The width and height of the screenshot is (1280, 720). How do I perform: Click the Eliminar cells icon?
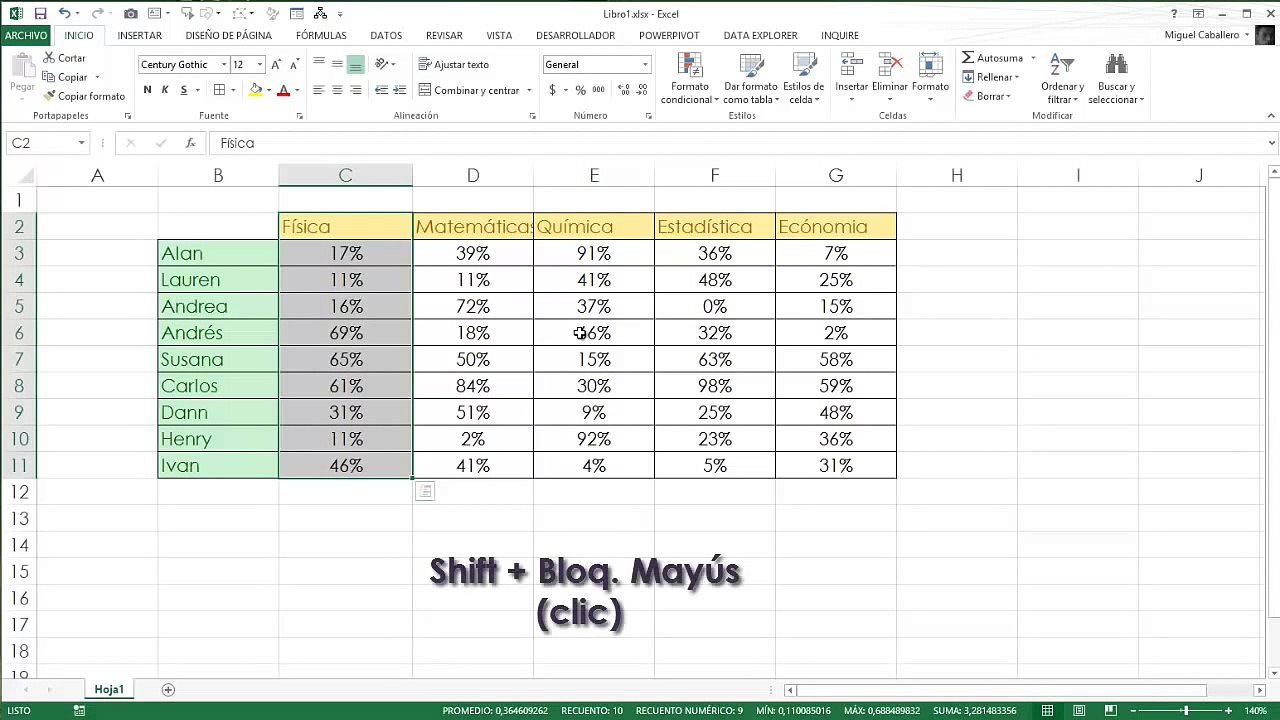click(x=890, y=65)
